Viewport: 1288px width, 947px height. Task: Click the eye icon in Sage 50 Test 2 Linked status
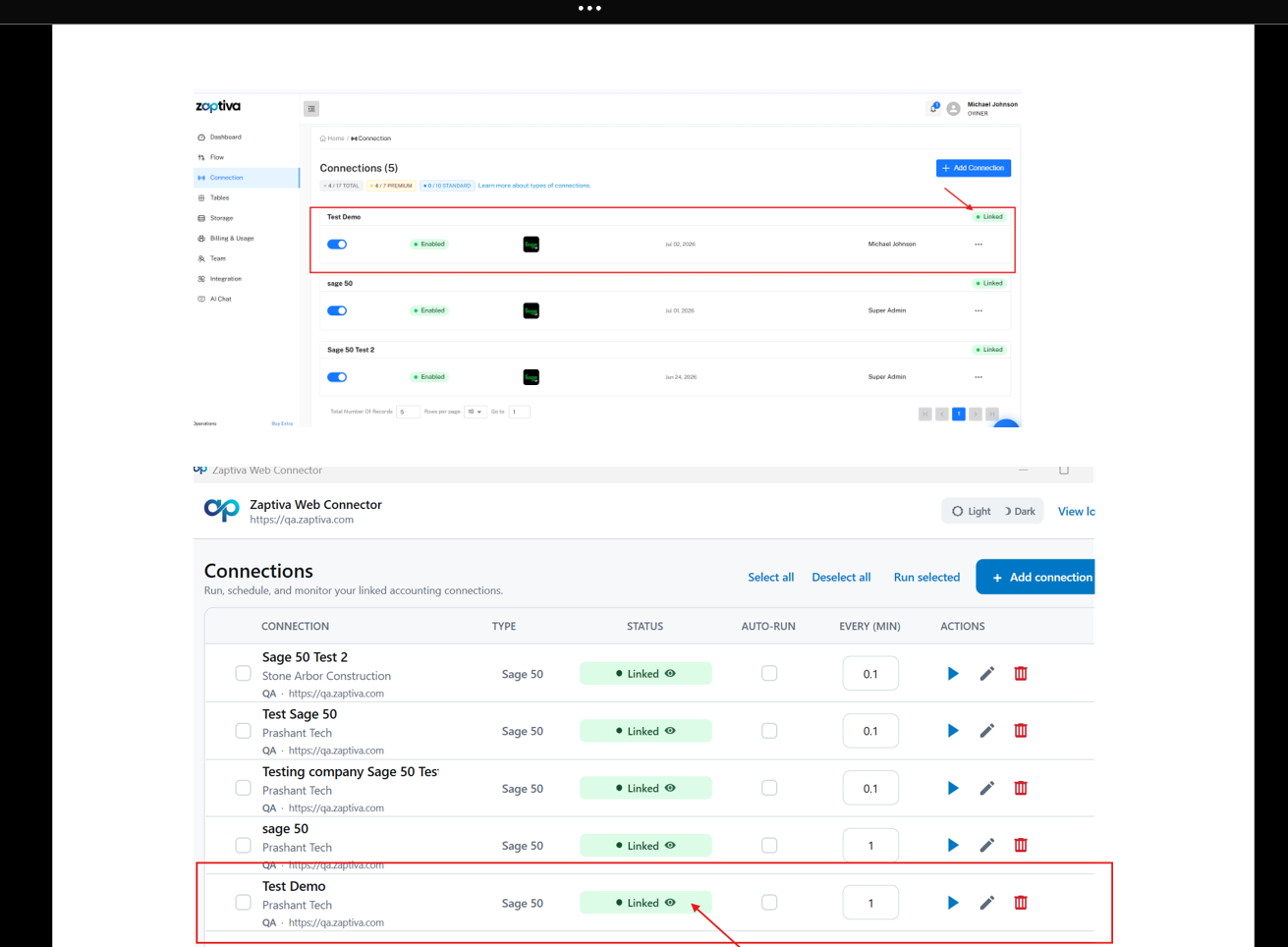pos(670,674)
